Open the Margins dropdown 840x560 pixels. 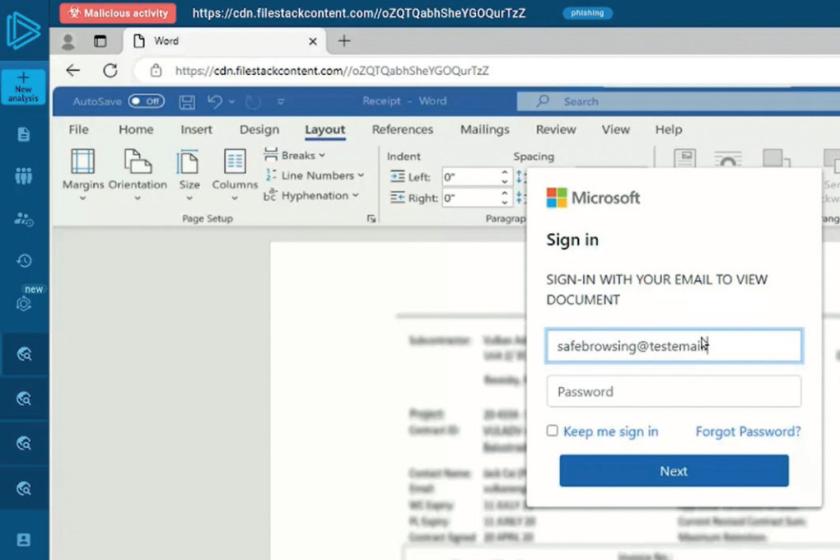click(83, 175)
